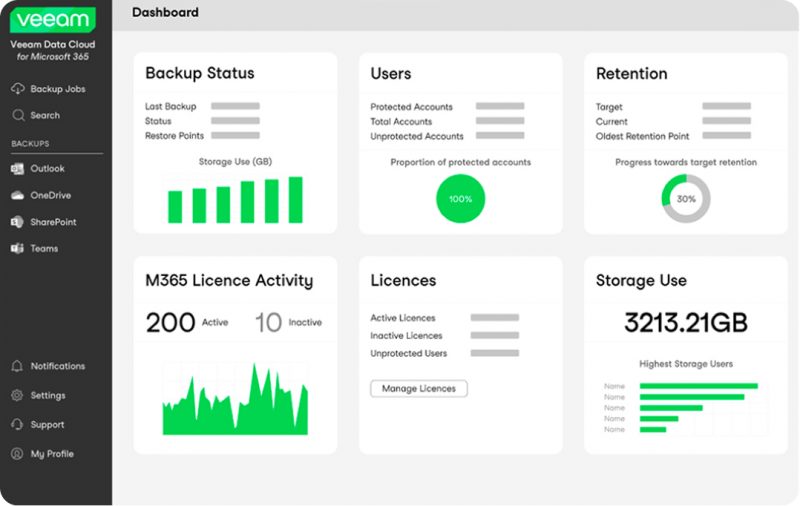This screenshot has width=800, height=506.
Task: Click the Search magnifier icon
Action: (18, 115)
